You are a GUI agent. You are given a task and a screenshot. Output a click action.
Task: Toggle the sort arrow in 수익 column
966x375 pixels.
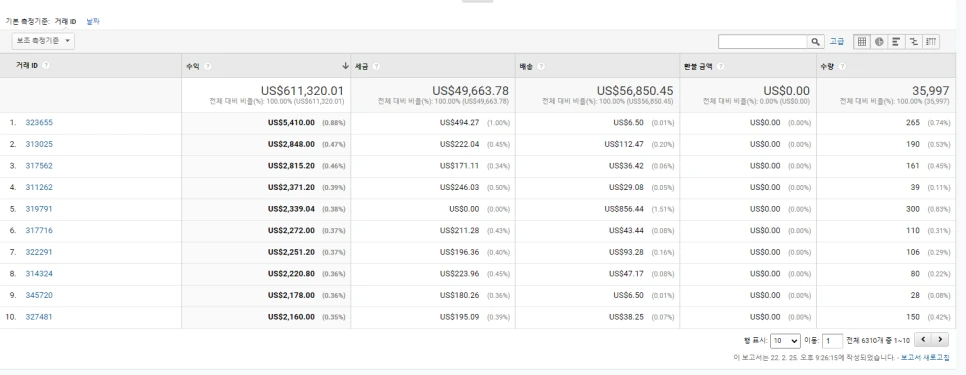(345, 66)
